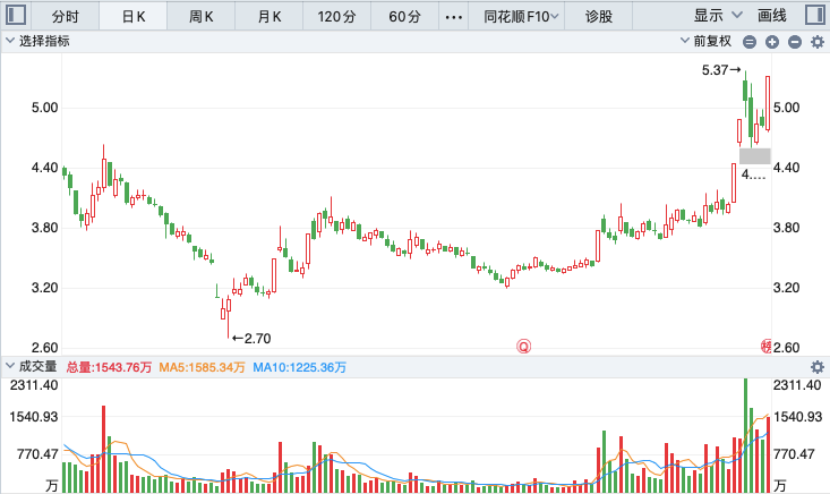830x494 pixels.
Task: Open main chart settings gear
Action: [x=817, y=42]
